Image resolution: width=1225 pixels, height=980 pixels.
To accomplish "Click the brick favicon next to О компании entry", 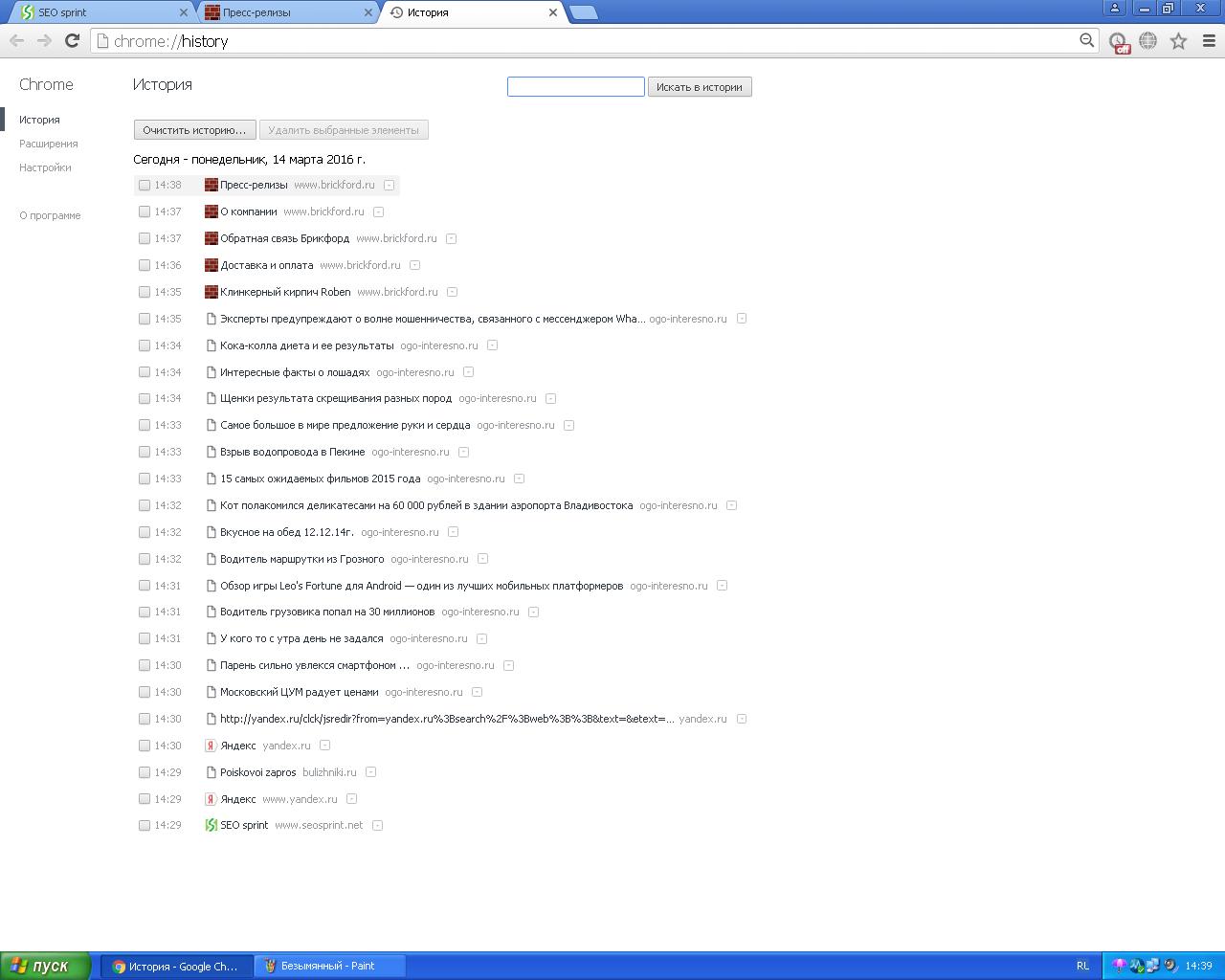I will pyautogui.click(x=212, y=212).
